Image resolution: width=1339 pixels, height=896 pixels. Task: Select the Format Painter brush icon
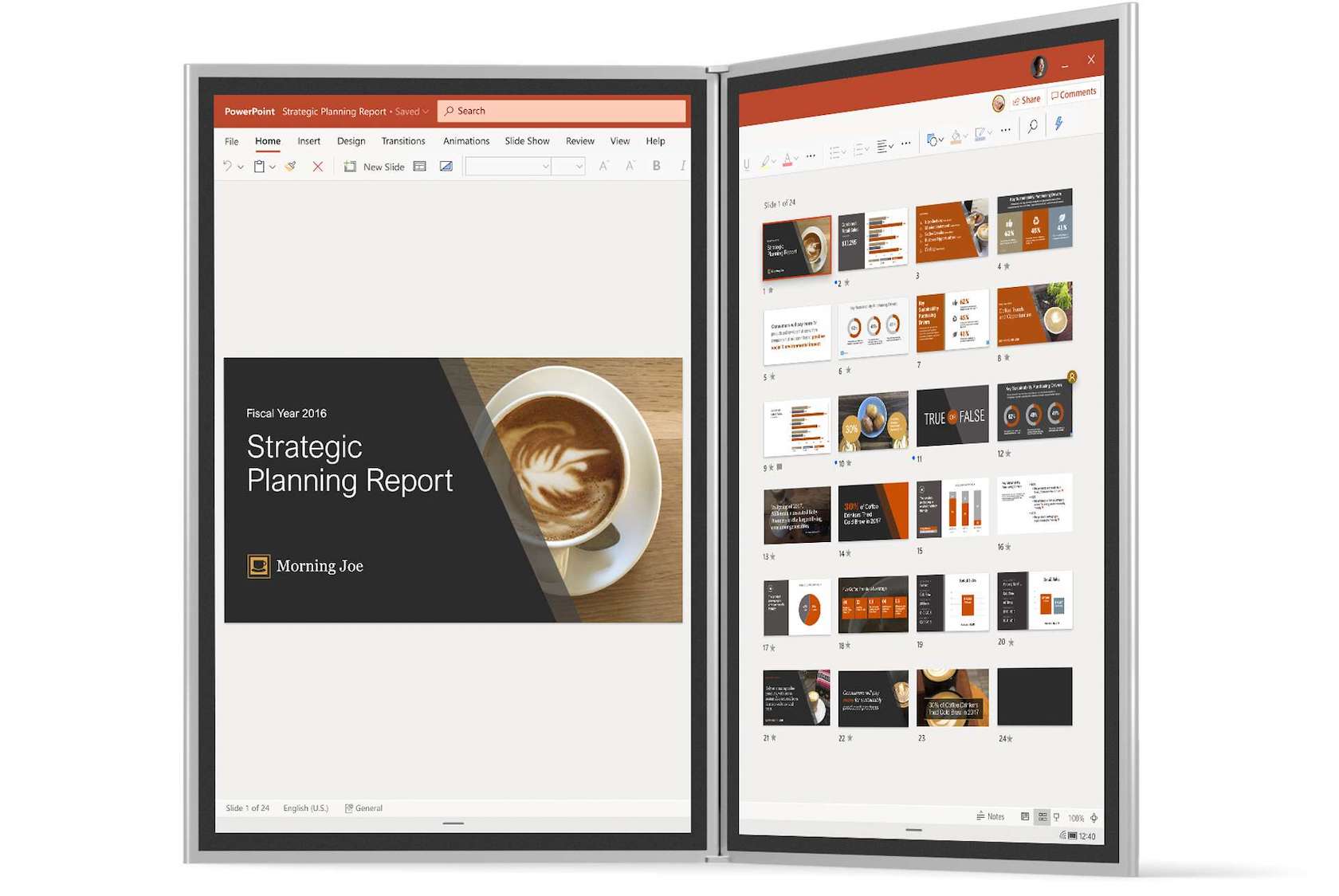pyautogui.click(x=291, y=166)
